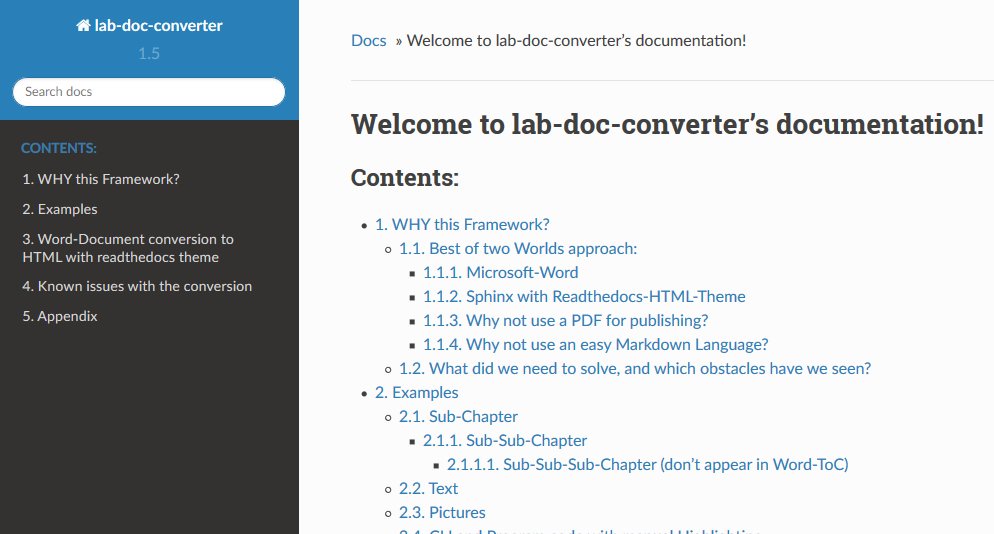This screenshot has height=534, width=994.
Task: Open link 1.2. What did we need to solve
Action: [635, 369]
